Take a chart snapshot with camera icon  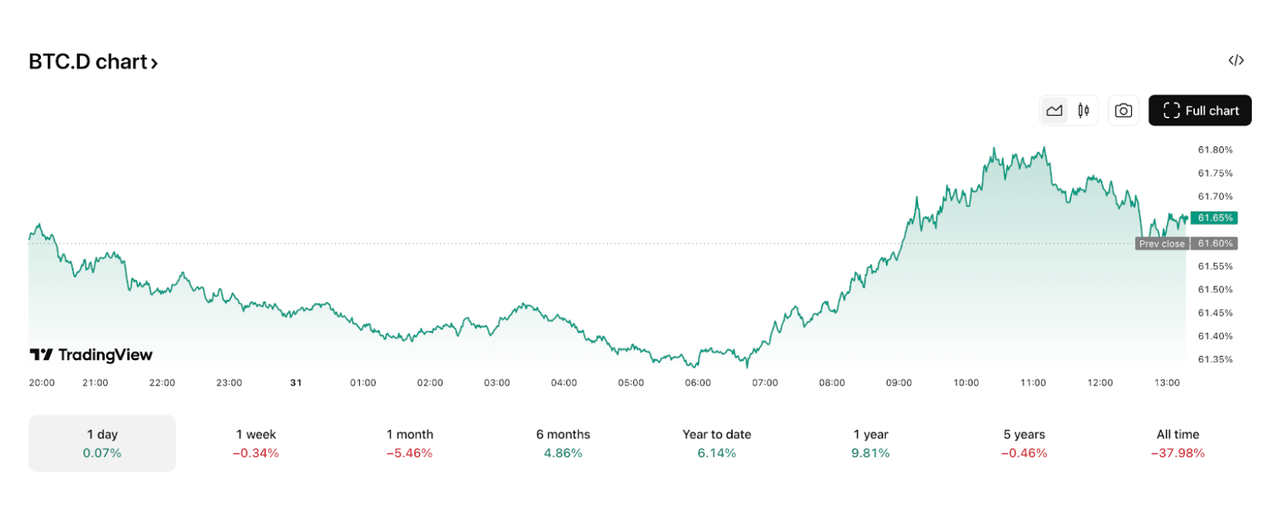coord(1123,111)
